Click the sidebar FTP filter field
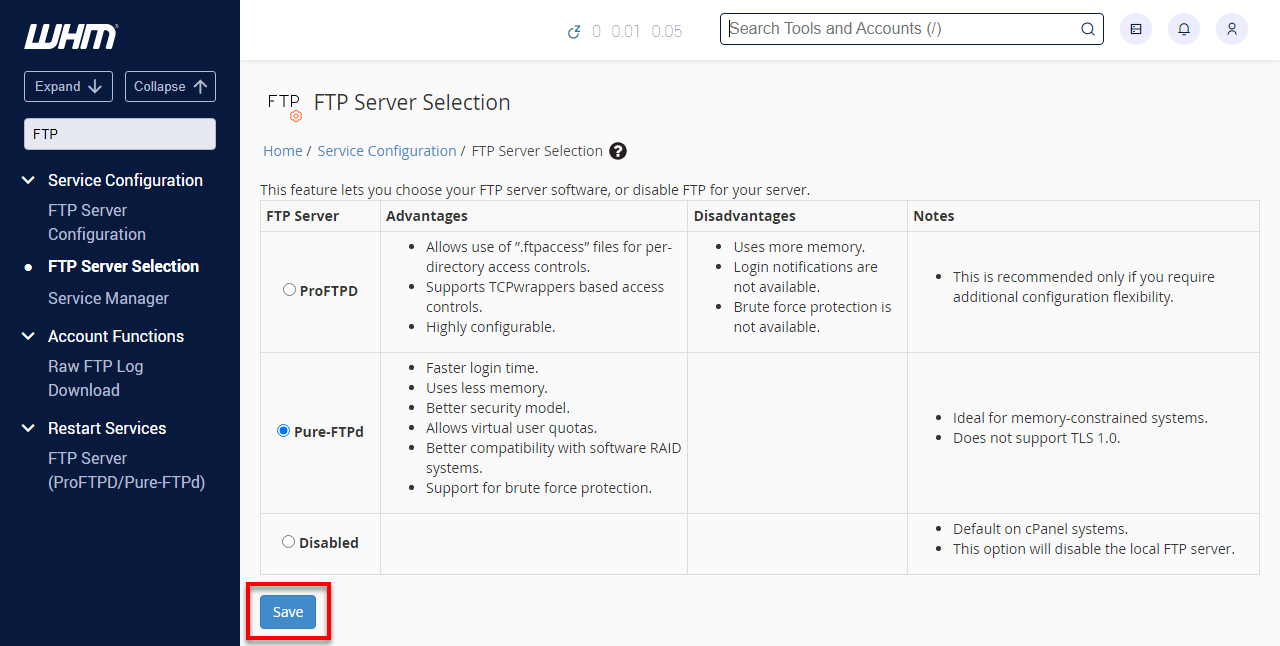This screenshot has width=1280, height=646. pos(119,133)
